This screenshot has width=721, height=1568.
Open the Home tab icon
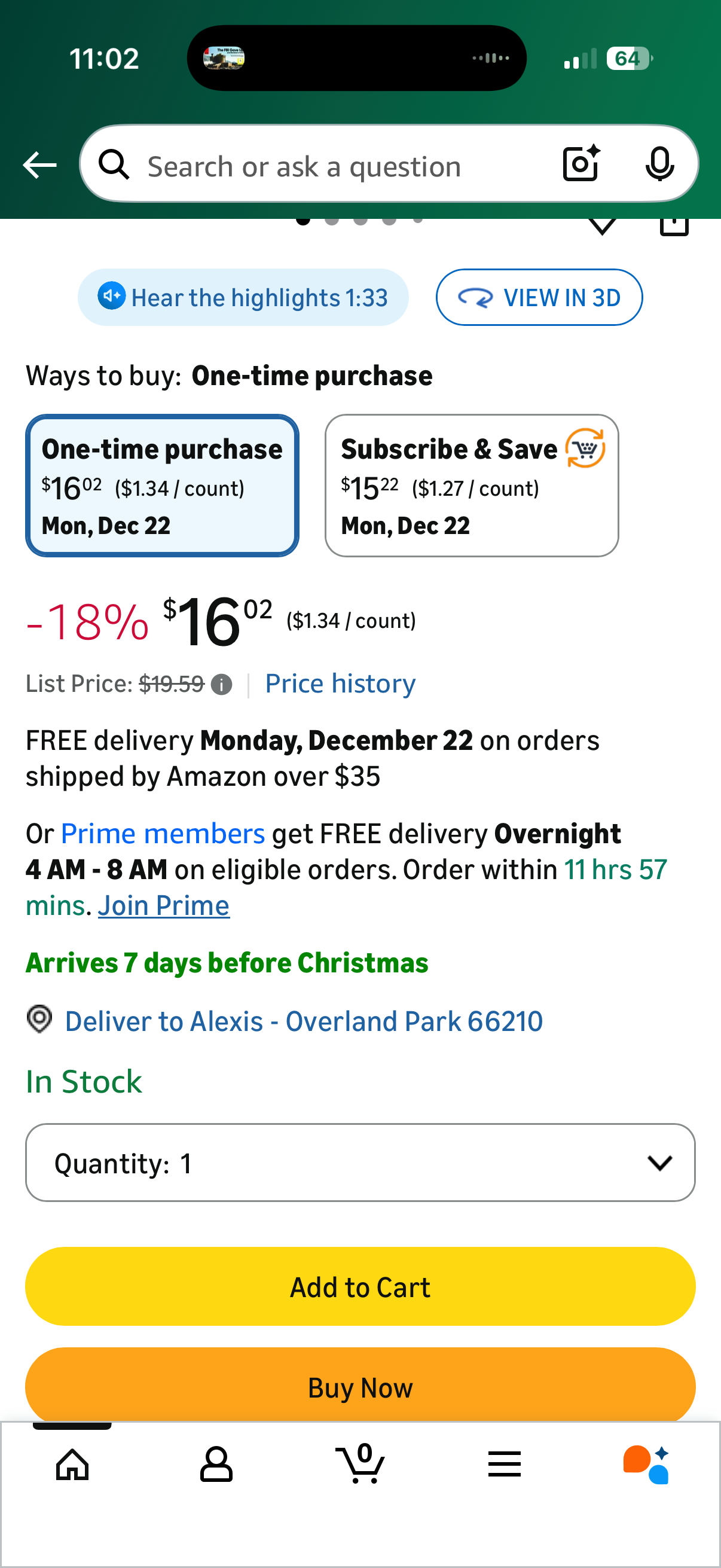click(x=72, y=1464)
